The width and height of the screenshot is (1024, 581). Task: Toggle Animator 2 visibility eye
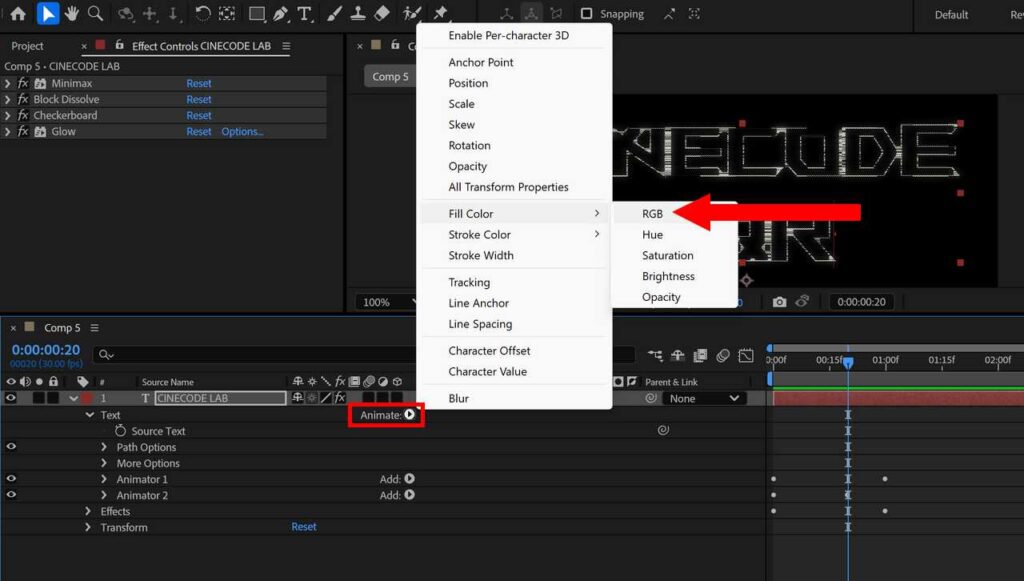(11, 495)
